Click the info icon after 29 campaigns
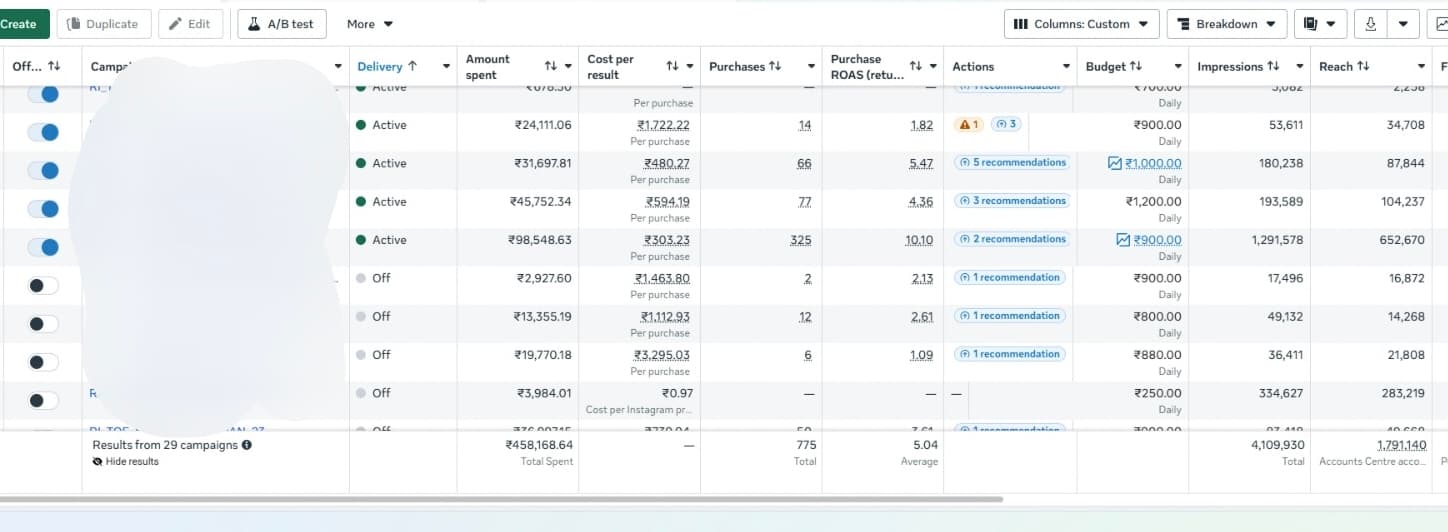 tap(246, 445)
